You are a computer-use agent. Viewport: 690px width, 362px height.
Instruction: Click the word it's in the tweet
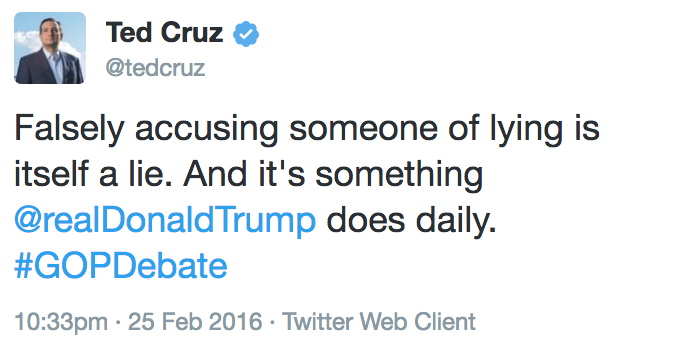coord(281,173)
